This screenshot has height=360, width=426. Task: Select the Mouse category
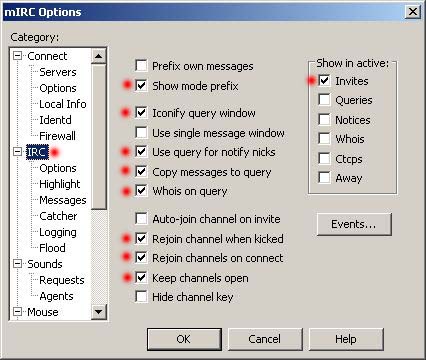coord(43,312)
